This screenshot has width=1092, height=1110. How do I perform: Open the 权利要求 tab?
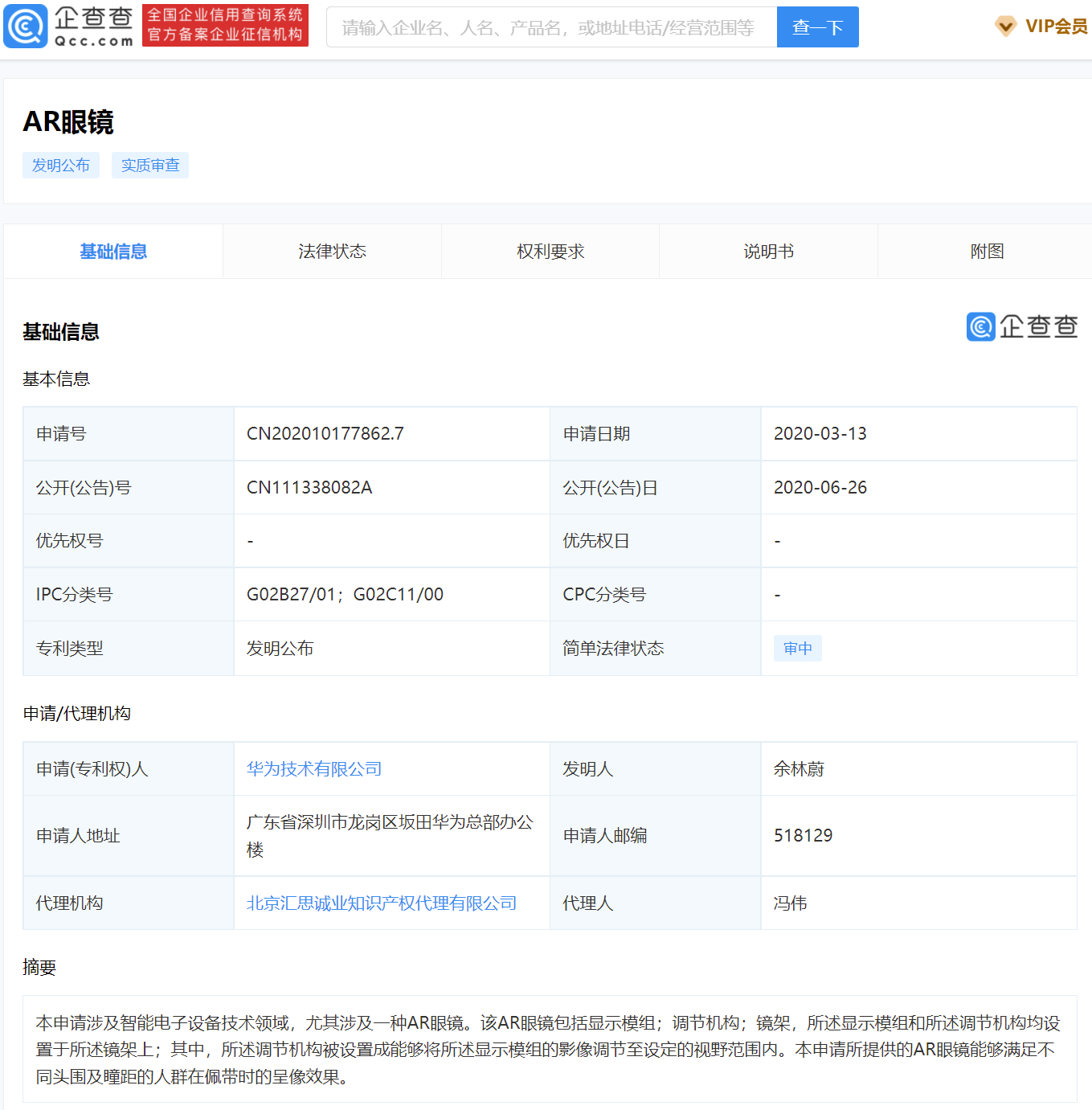550,251
